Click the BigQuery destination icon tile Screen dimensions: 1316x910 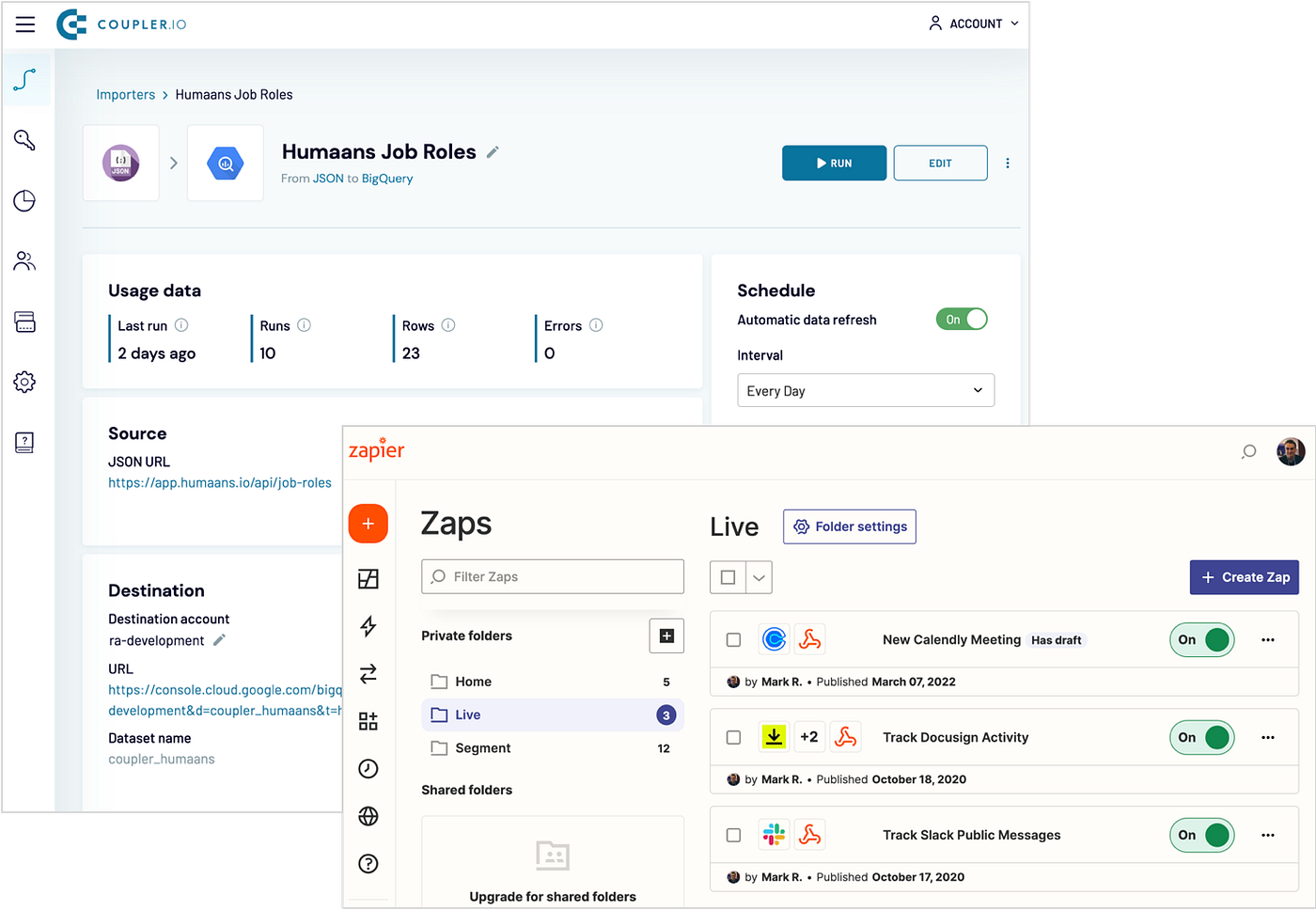tap(226, 163)
